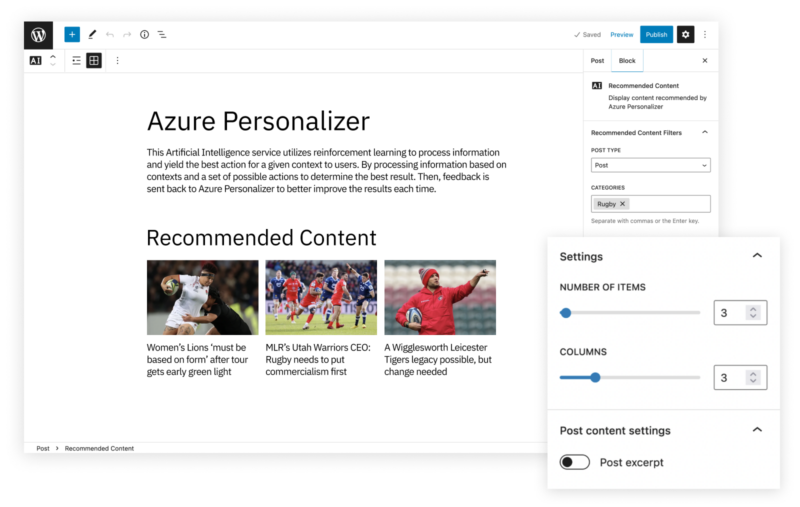Click the Columns number field

coord(740,377)
